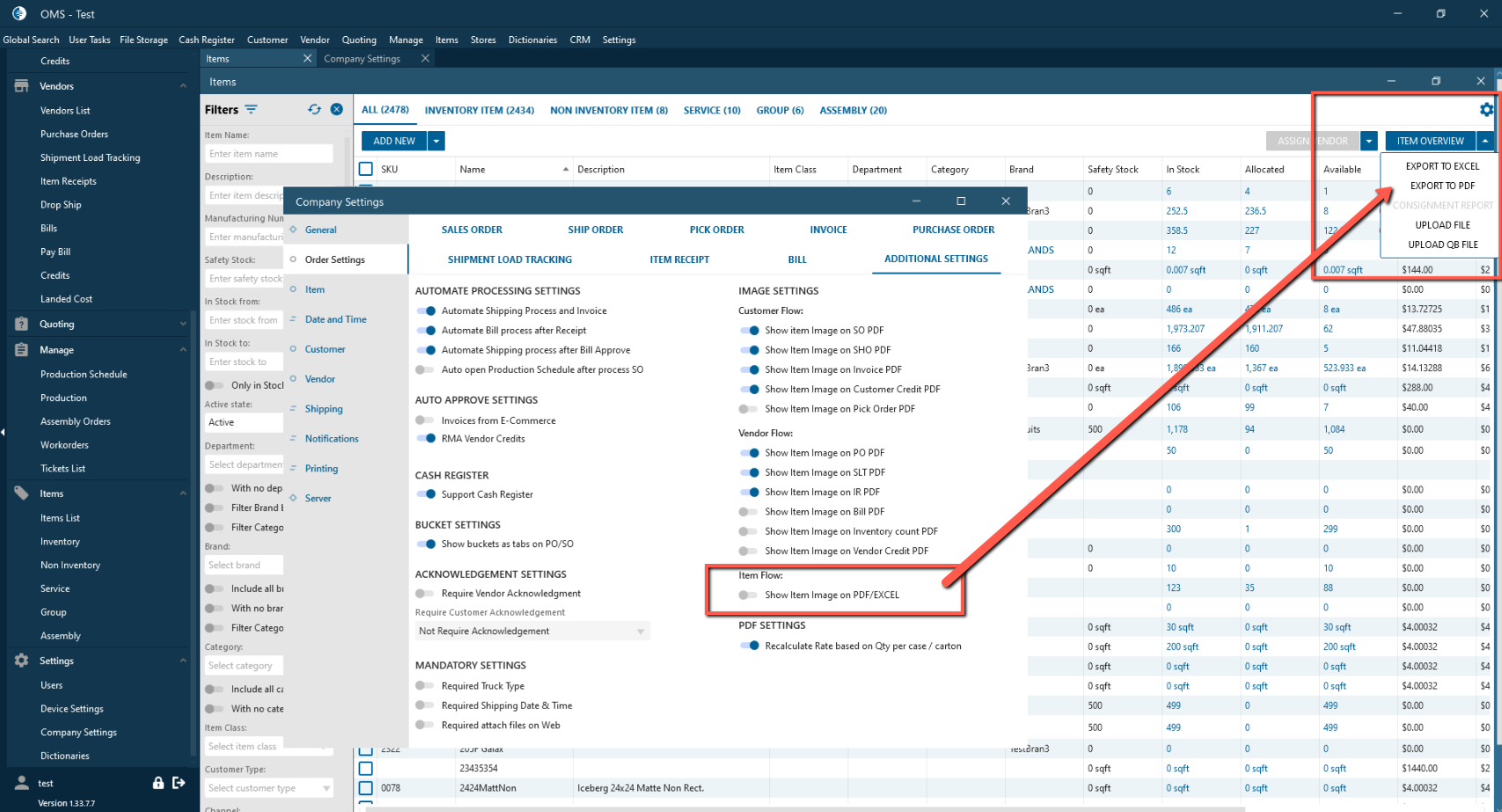The height and width of the screenshot is (812, 1502).
Task: Open the Cash Register menu
Action: (x=207, y=40)
